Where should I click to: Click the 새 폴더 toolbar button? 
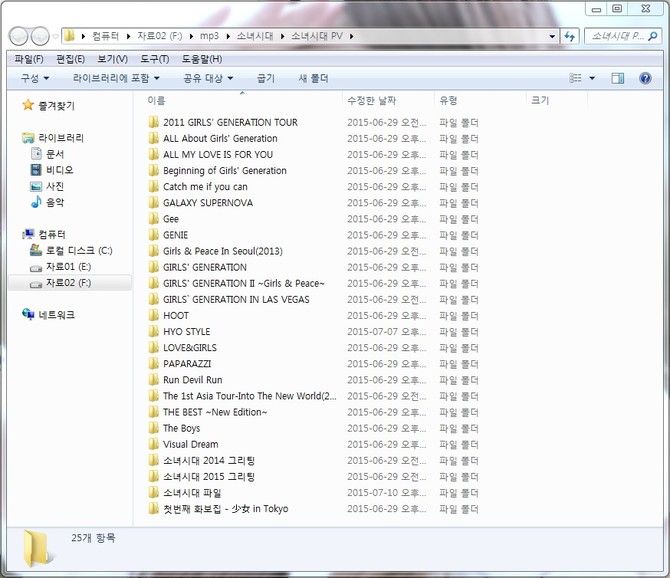pos(313,78)
